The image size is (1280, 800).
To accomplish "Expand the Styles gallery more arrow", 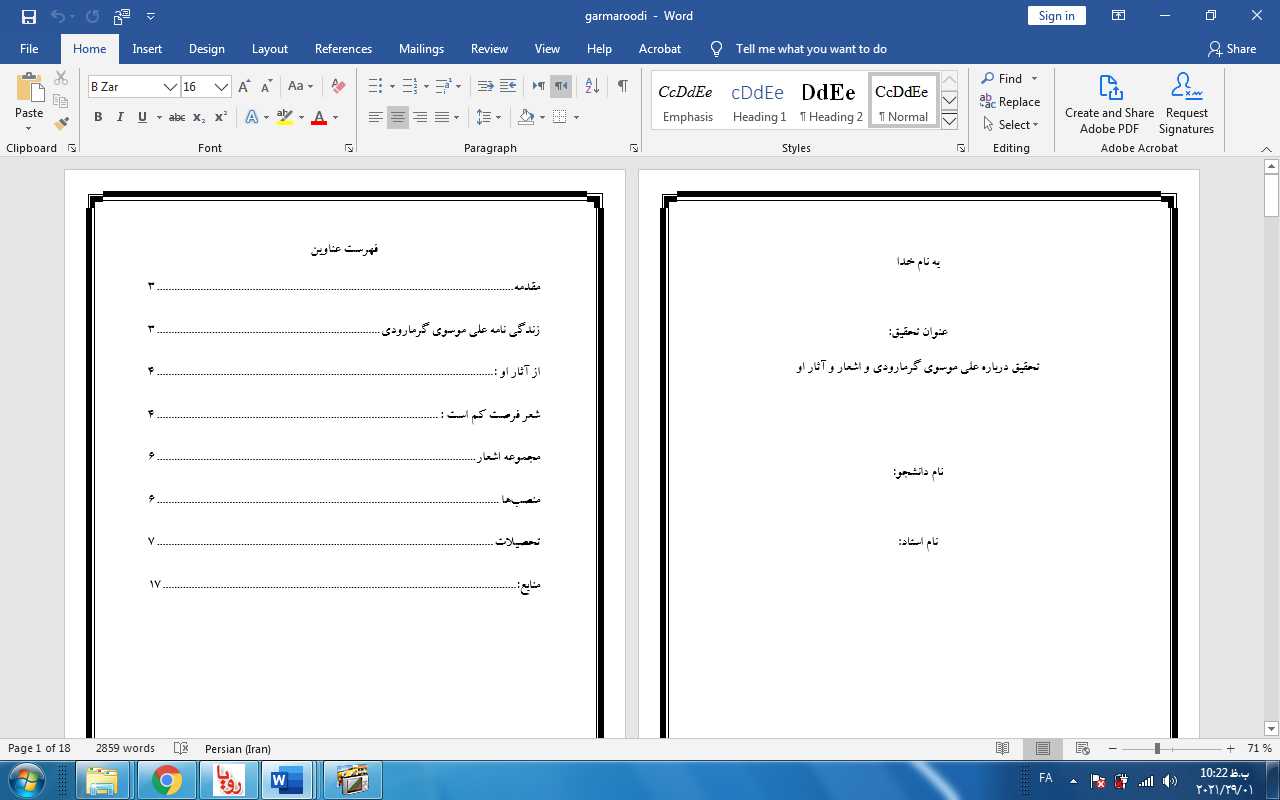I will 950,121.
